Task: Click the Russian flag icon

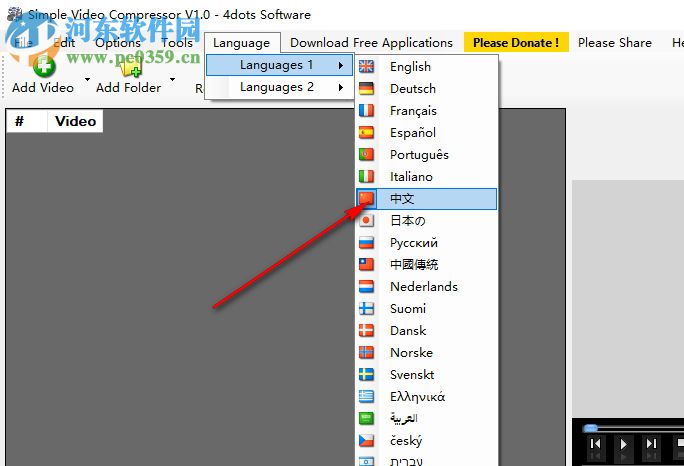Action: [x=366, y=243]
